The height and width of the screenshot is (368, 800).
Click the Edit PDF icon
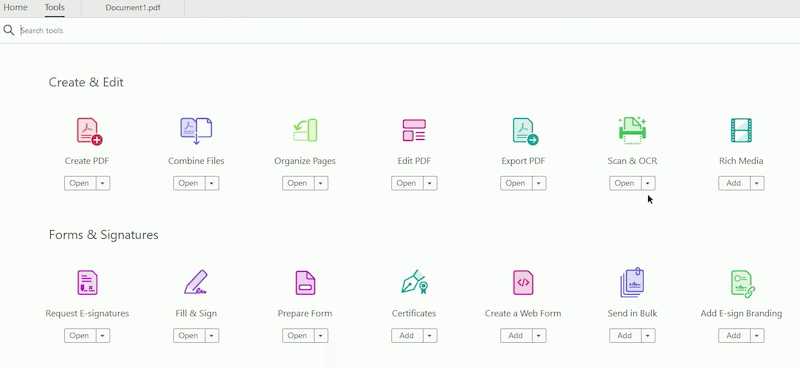pos(414,131)
